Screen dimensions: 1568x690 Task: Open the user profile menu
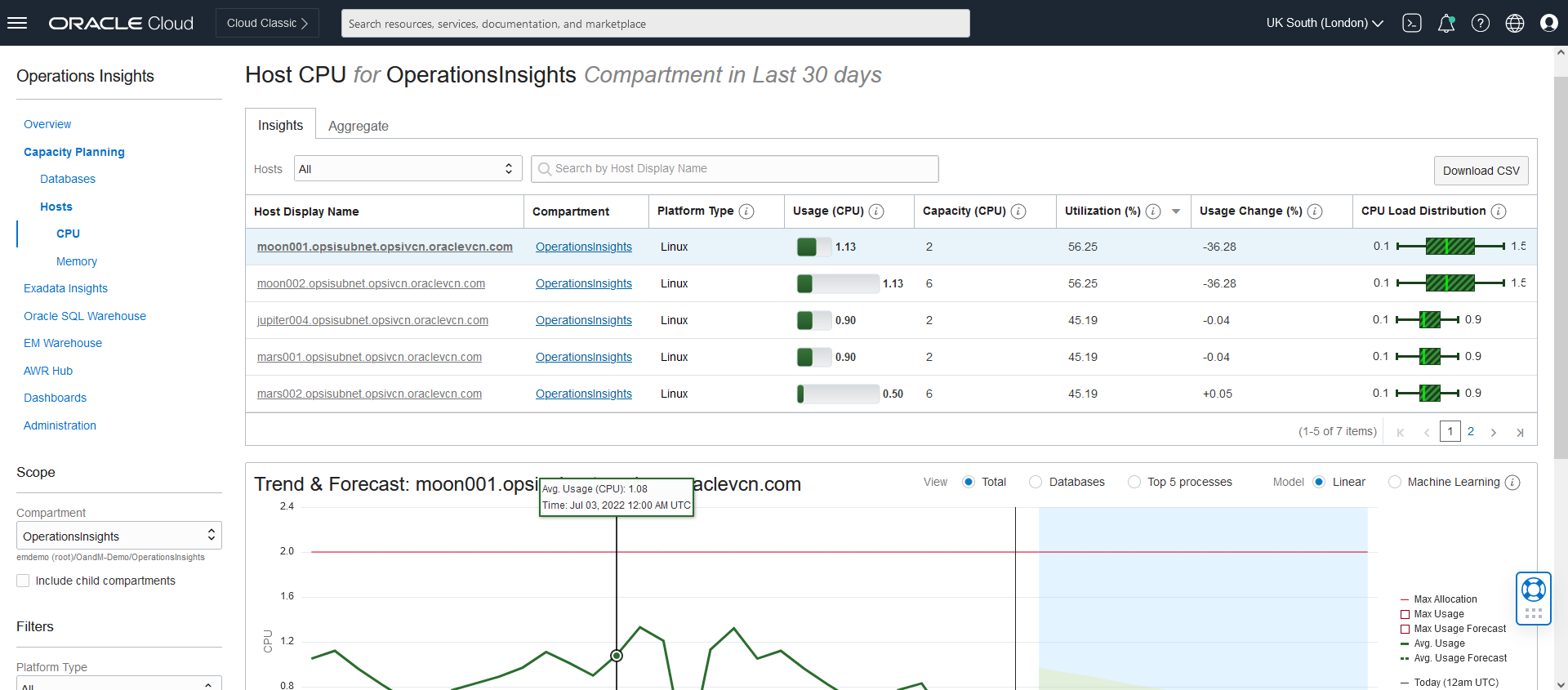coord(1548,23)
